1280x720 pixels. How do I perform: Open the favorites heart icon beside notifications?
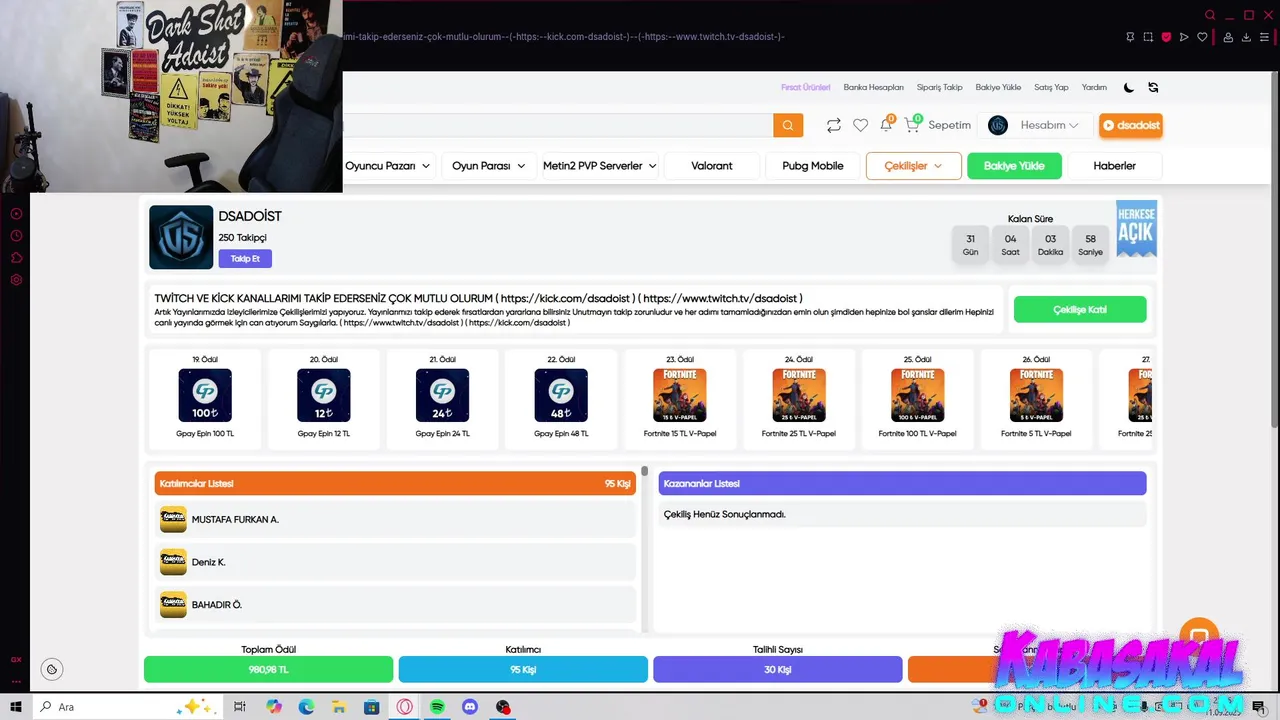click(x=860, y=125)
